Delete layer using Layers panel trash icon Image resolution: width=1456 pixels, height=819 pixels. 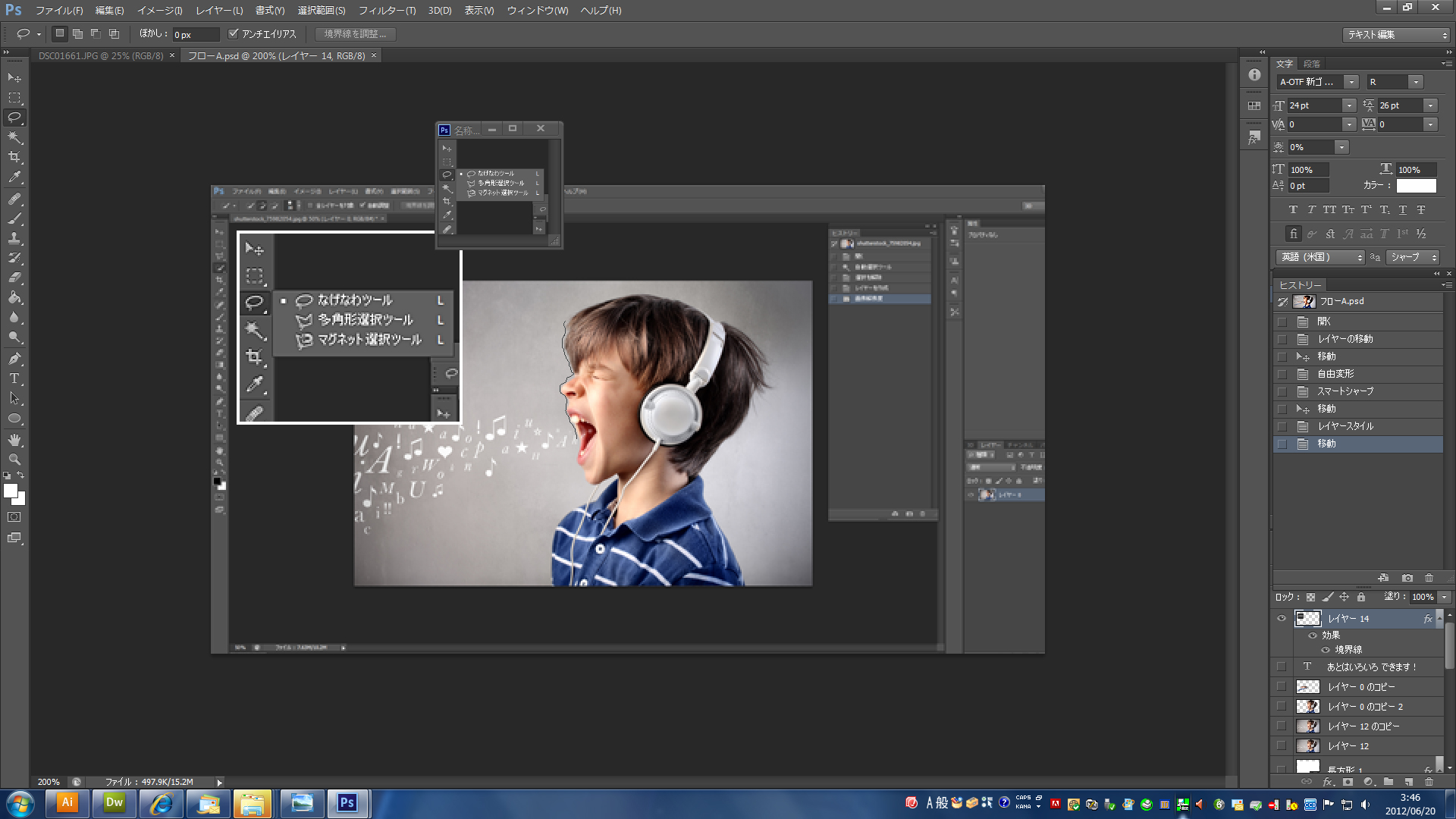click(x=1429, y=782)
